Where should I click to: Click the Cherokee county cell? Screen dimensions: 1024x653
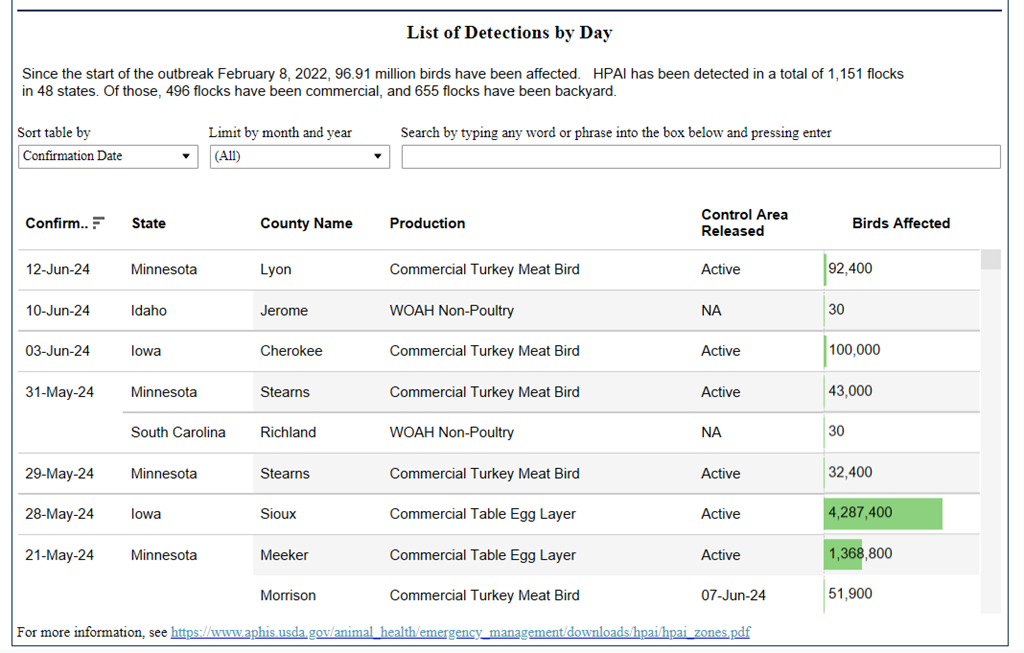291,351
